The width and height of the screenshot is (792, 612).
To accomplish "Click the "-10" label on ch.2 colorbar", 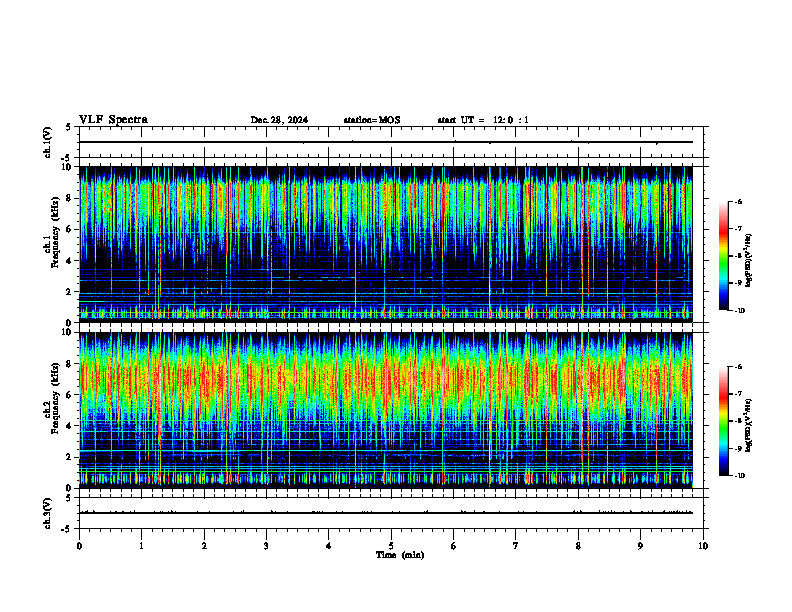I will tap(738, 476).
